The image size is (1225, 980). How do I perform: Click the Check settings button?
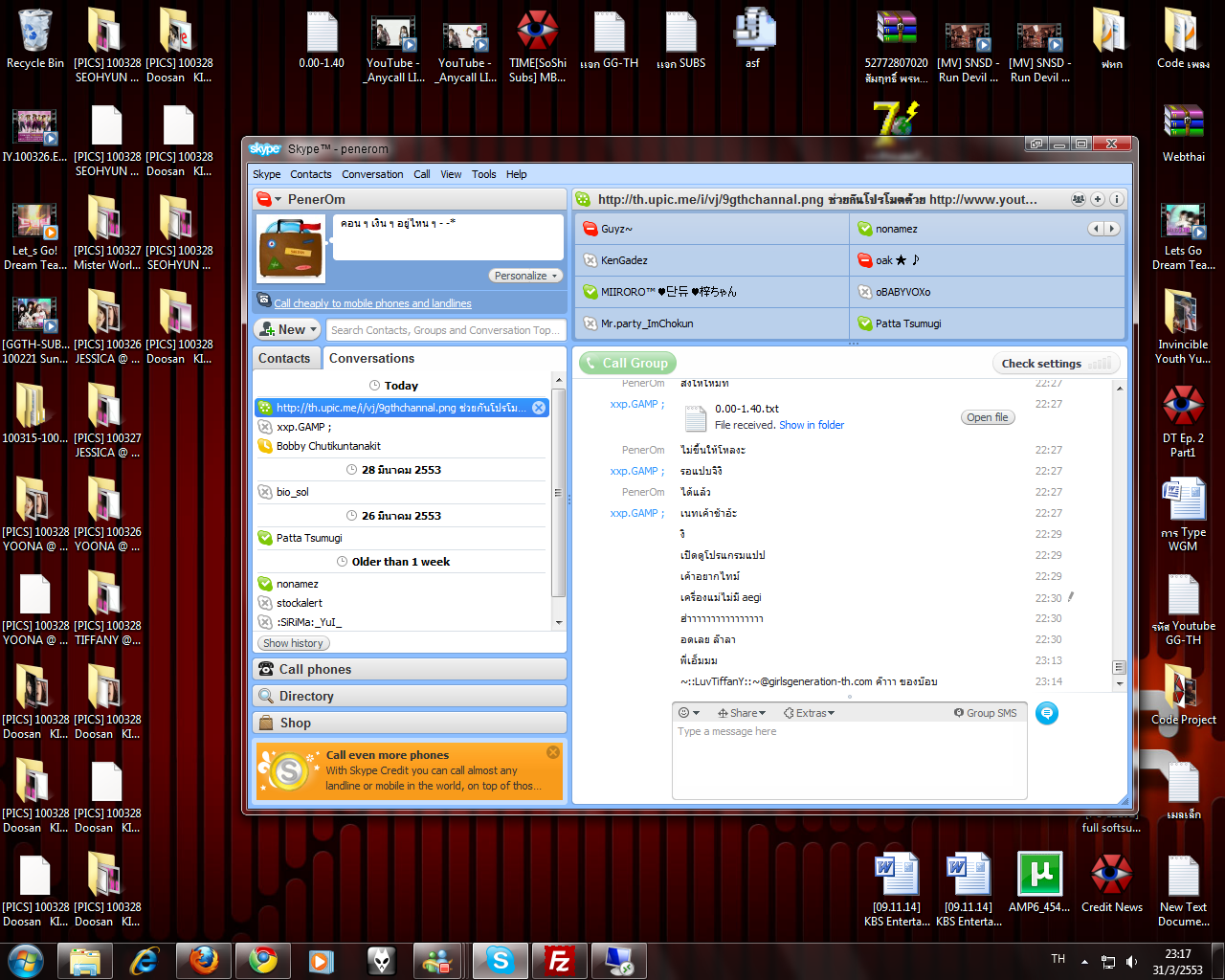point(1056,364)
